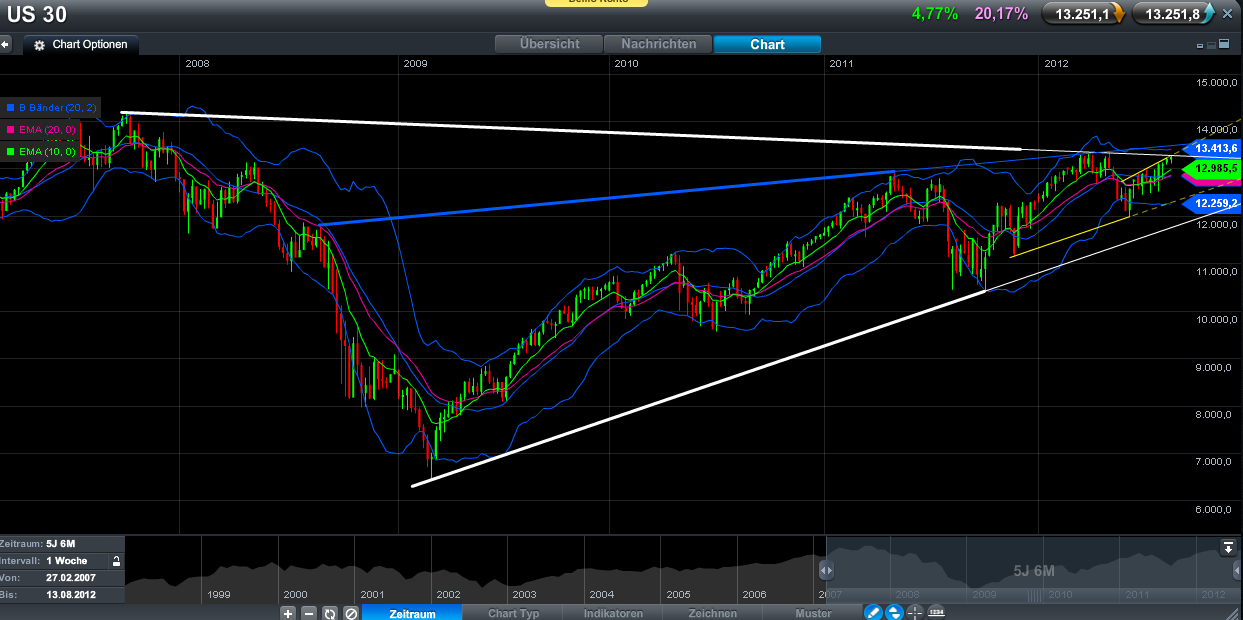Select the pencil drawing tool icon
Screen dimensions: 1243x620
click(872, 613)
